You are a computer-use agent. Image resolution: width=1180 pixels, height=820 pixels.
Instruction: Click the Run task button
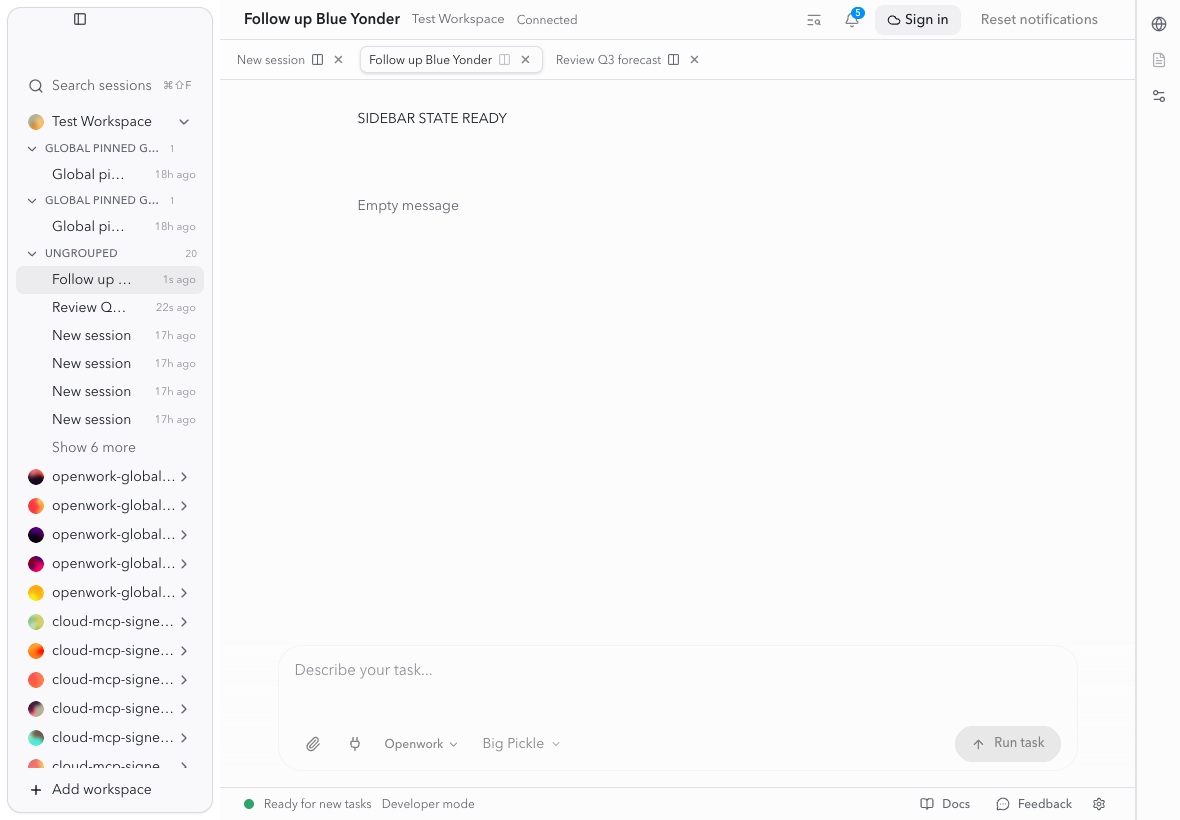click(x=1008, y=743)
